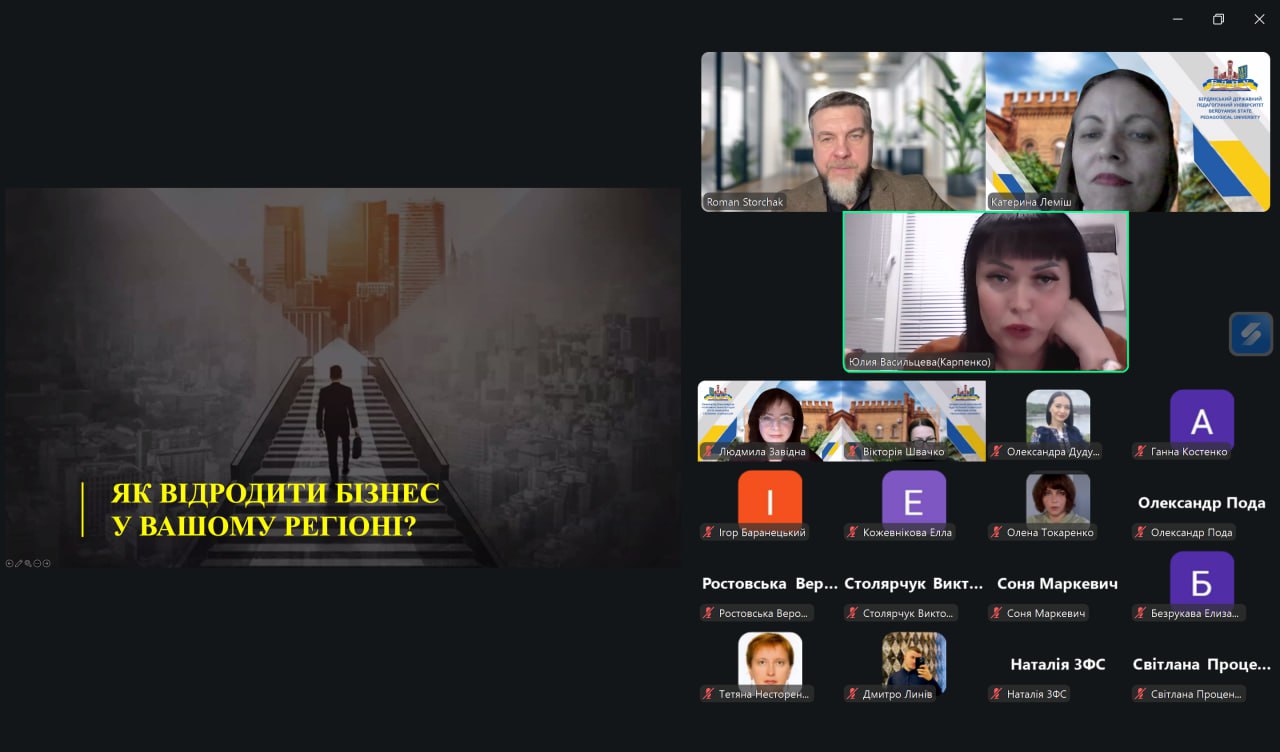Select Roman Storchak's video tile
1280x752 pixels.
coord(842,130)
